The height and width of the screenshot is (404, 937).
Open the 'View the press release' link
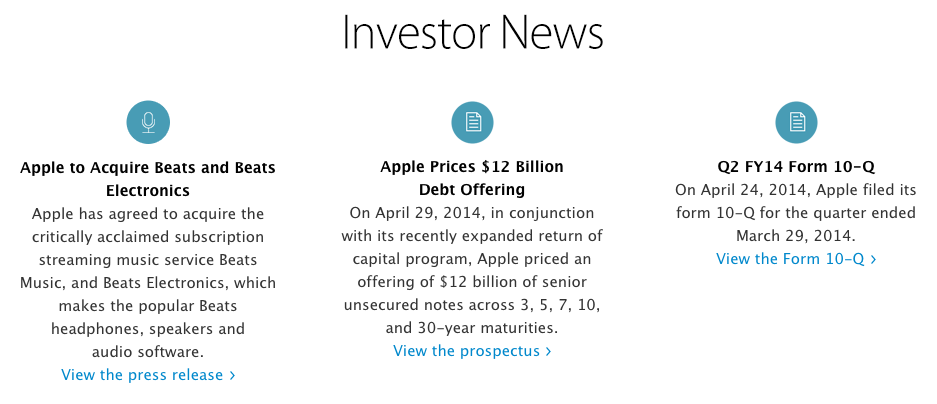(x=148, y=375)
